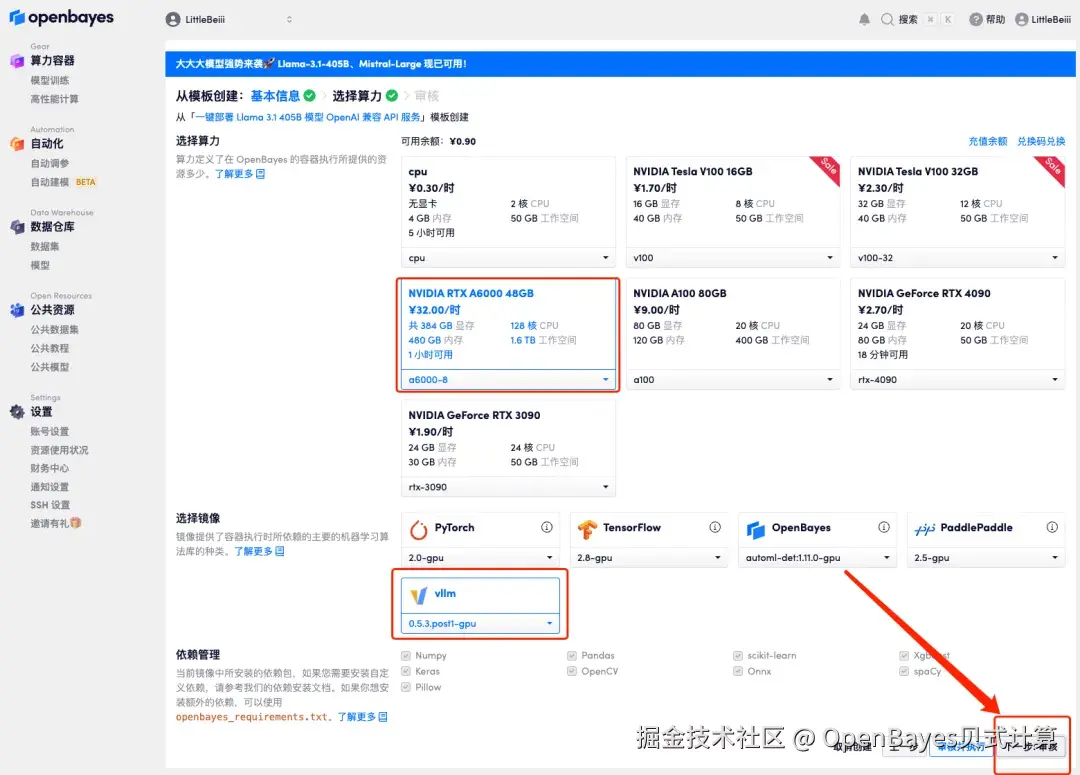
Task: Toggle the OpenCV checkbox
Action: tap(572, 671)
